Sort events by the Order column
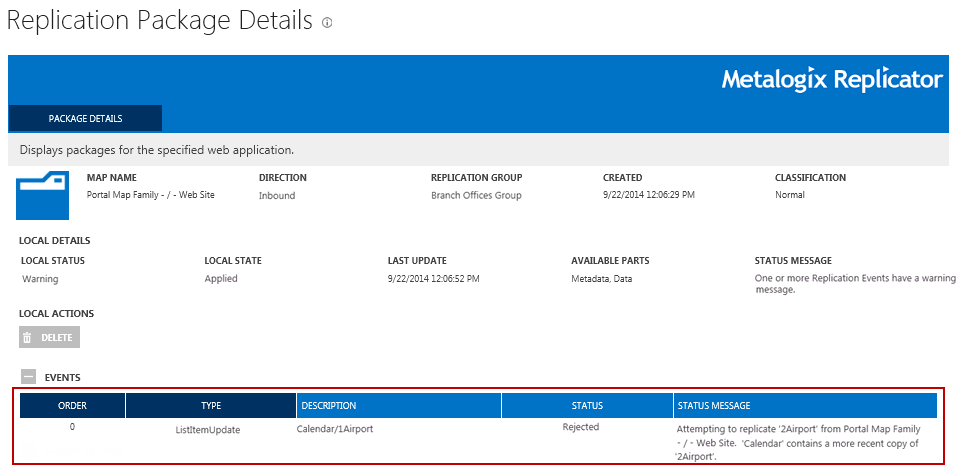 [x=73, y=405]
